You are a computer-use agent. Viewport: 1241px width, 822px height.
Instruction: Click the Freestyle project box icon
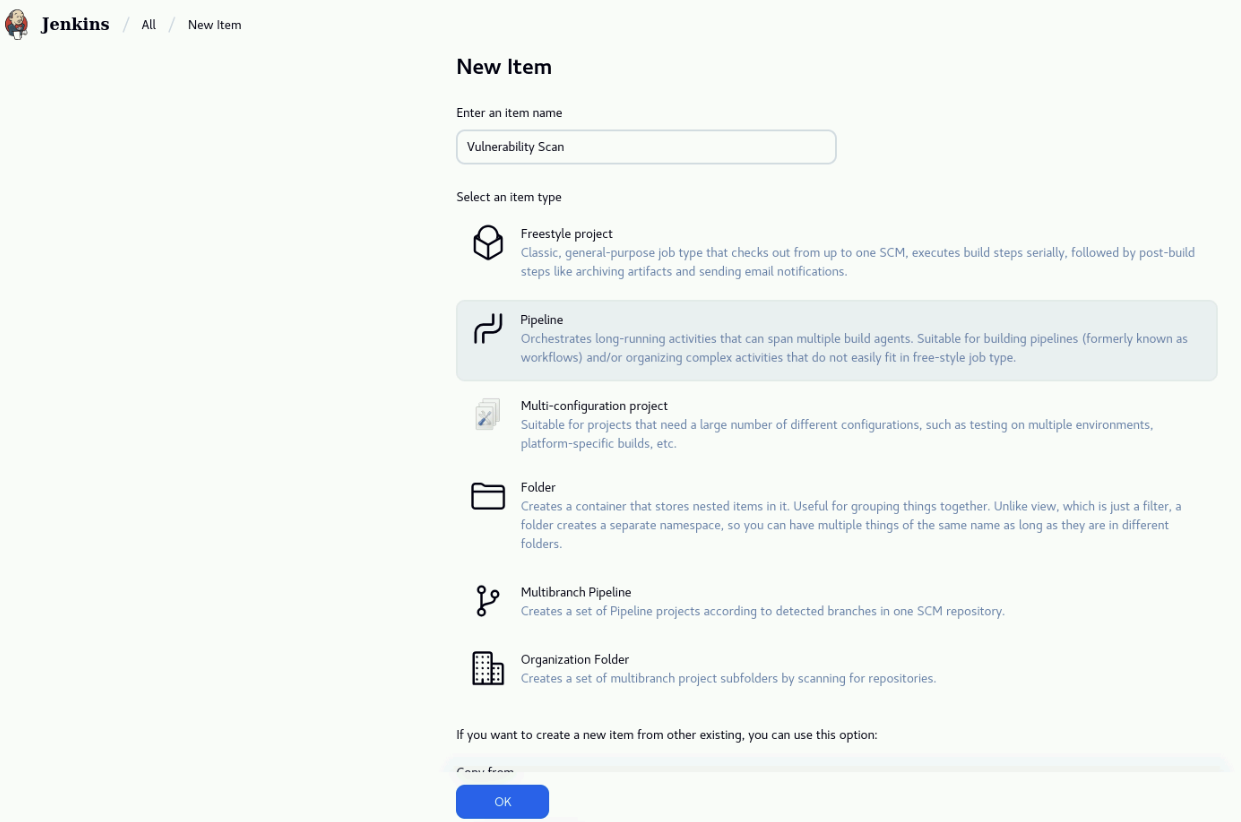pyautogui.click(x=488, y=243)
